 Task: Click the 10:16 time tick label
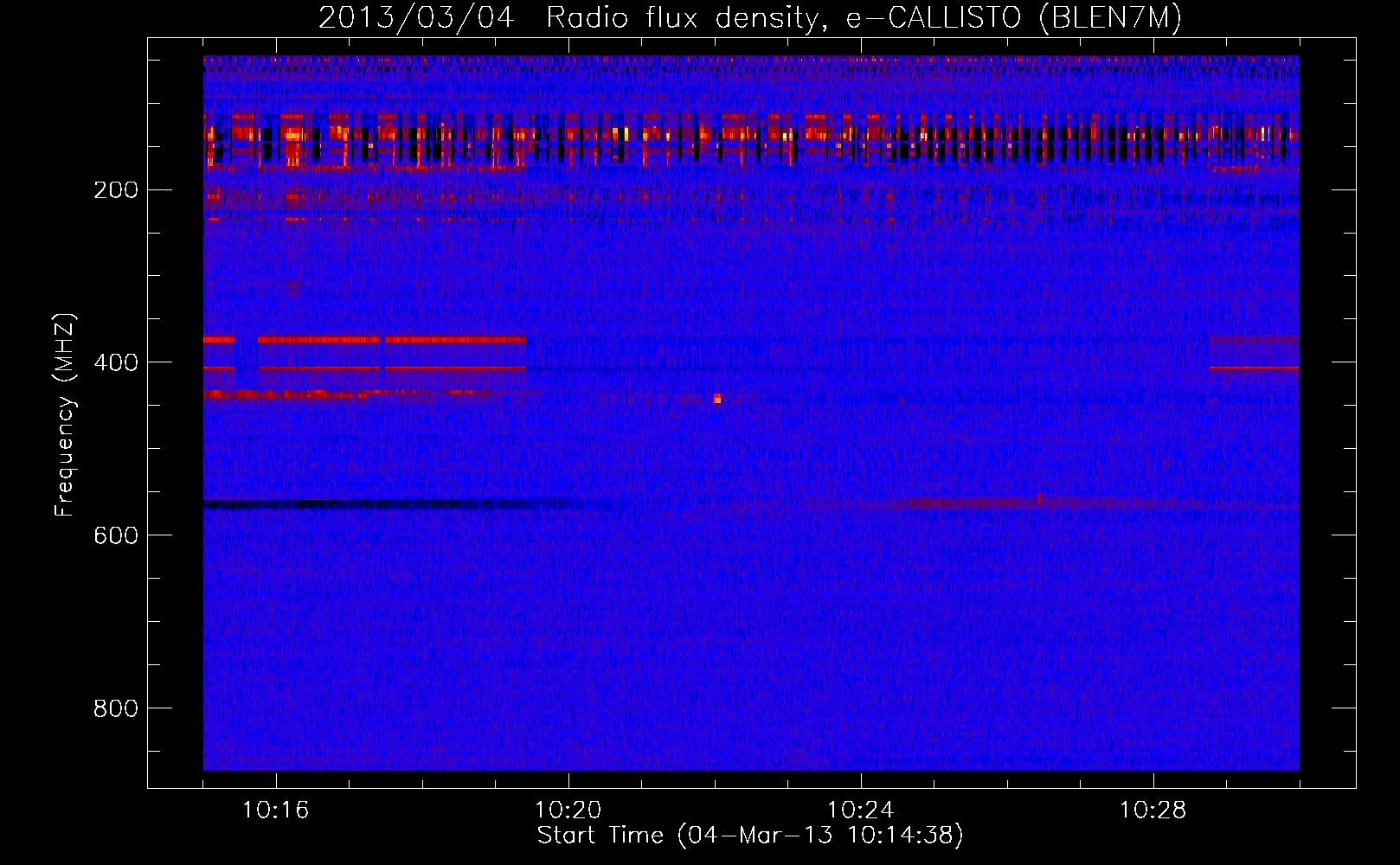[x=276, y=811]
